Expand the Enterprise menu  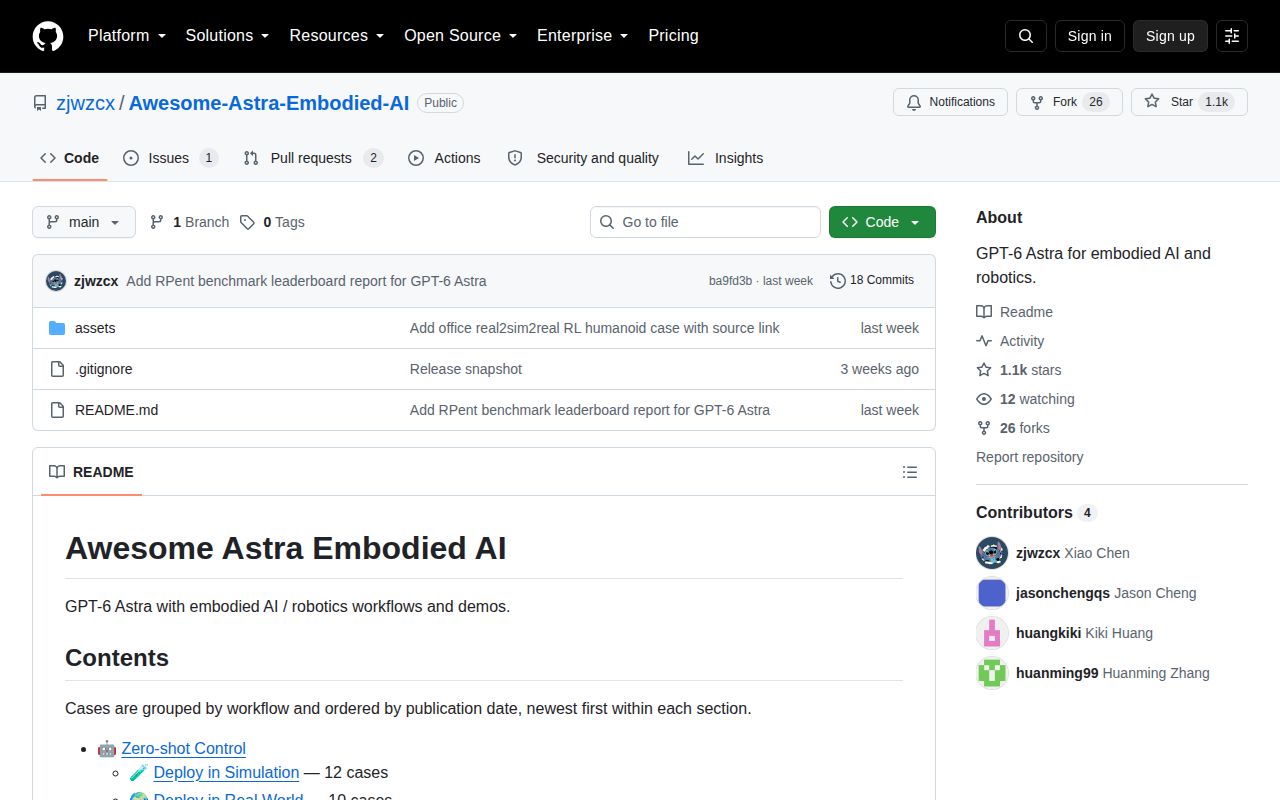pos(583,36)
